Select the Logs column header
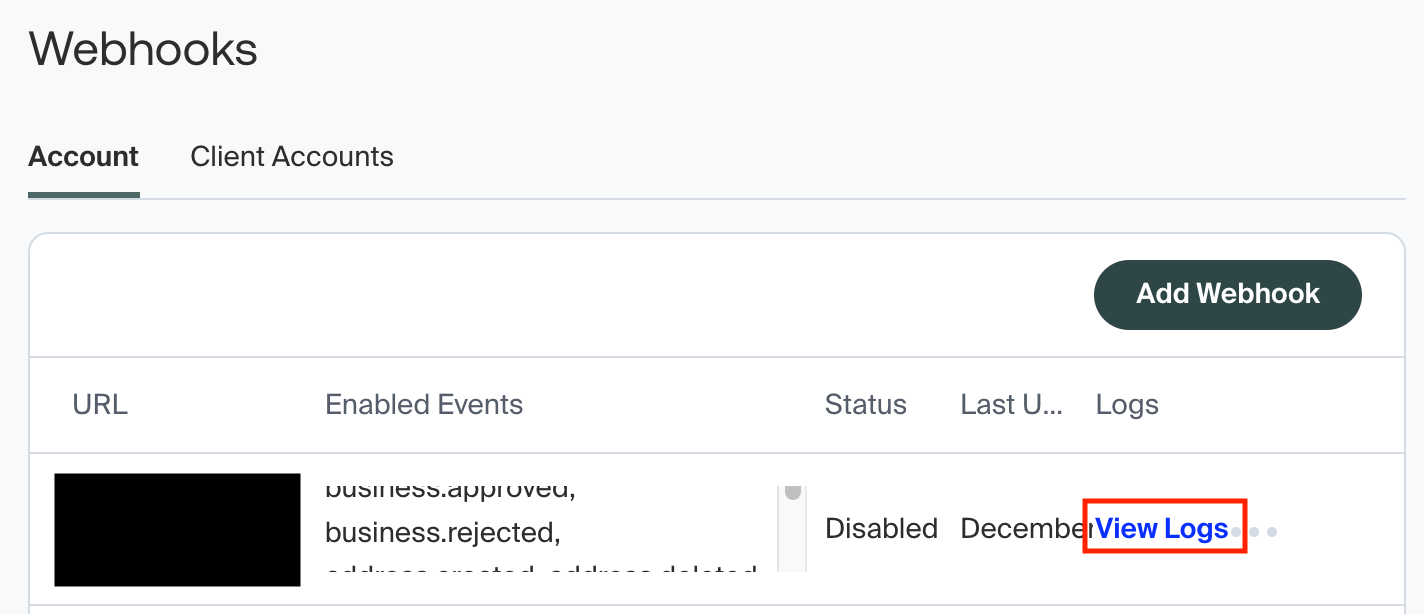Screen dimensions: 1424x614 (x=1127, y=405)
